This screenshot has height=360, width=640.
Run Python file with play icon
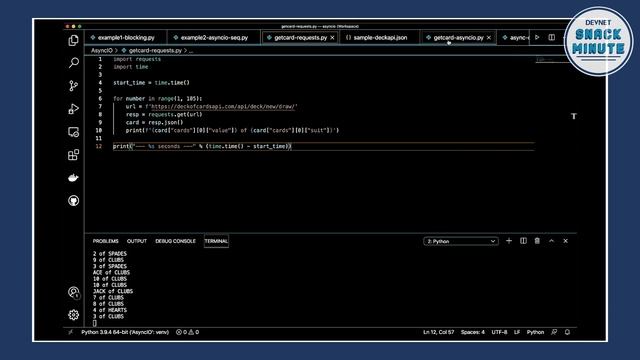tap(537, 38)
